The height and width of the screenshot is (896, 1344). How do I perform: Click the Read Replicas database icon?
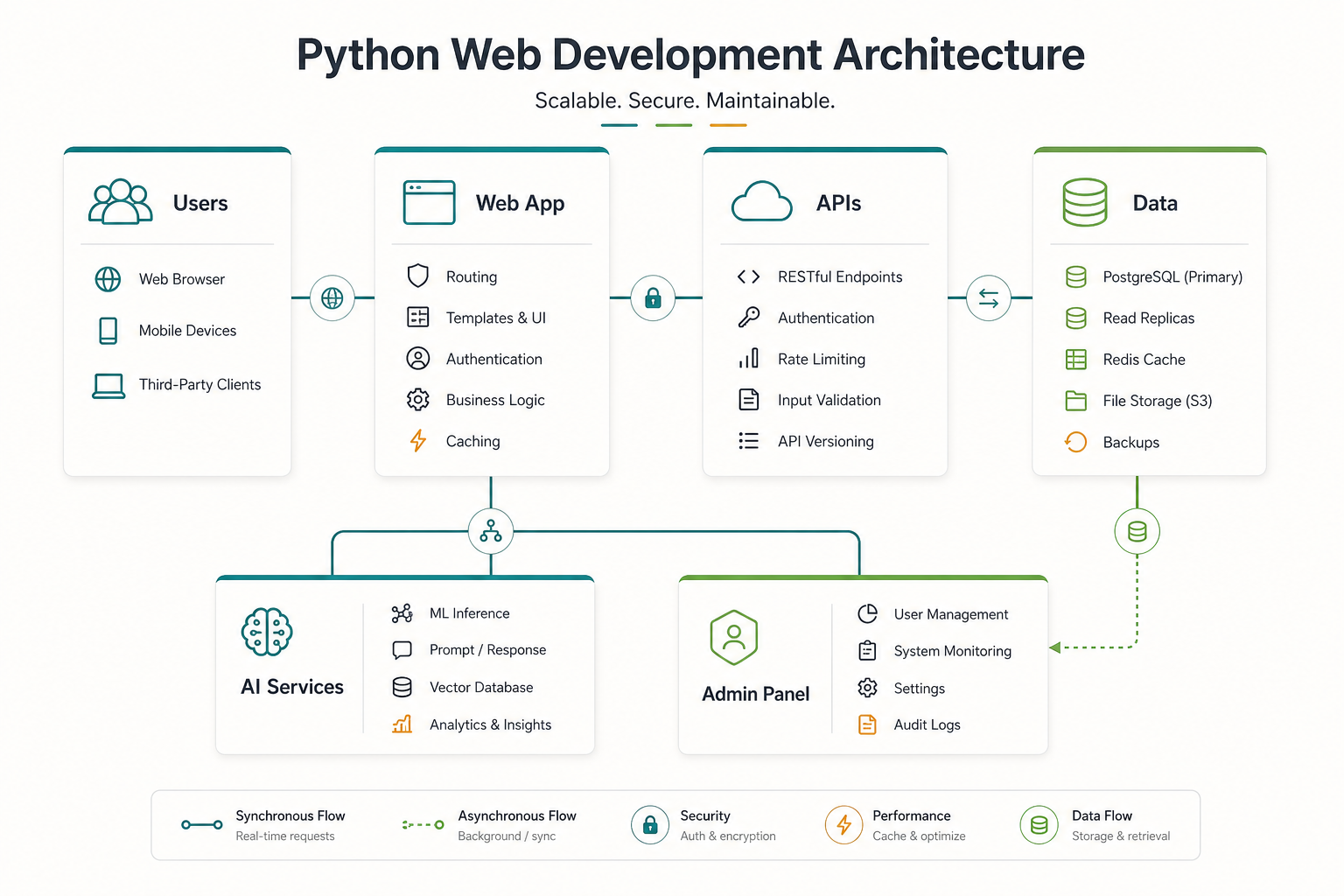click(1076, 318)
